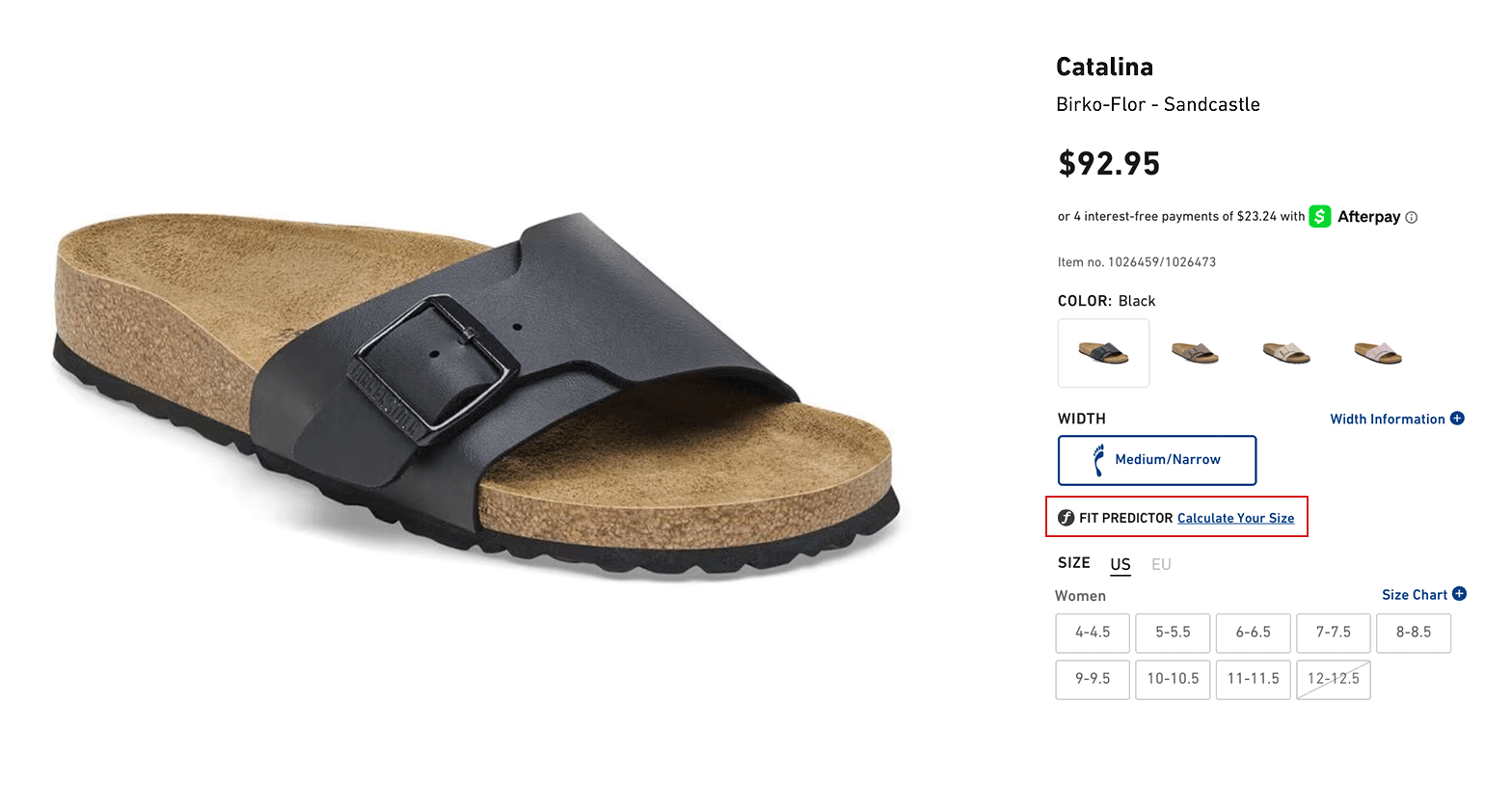Switch to EU sizing tab
The image size is (1512, 812).
coord(1161,564)
